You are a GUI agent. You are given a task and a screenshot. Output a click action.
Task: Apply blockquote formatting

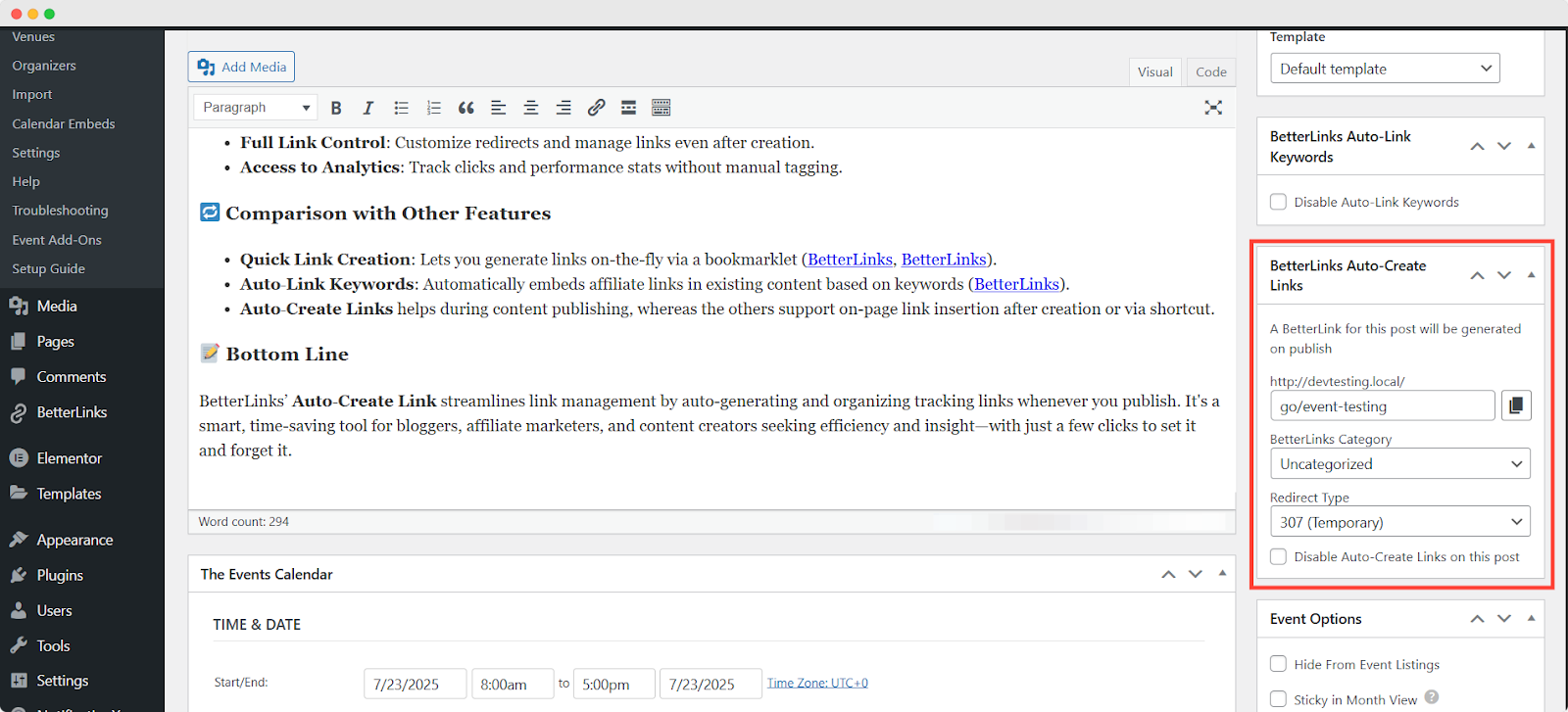(466, 108)
